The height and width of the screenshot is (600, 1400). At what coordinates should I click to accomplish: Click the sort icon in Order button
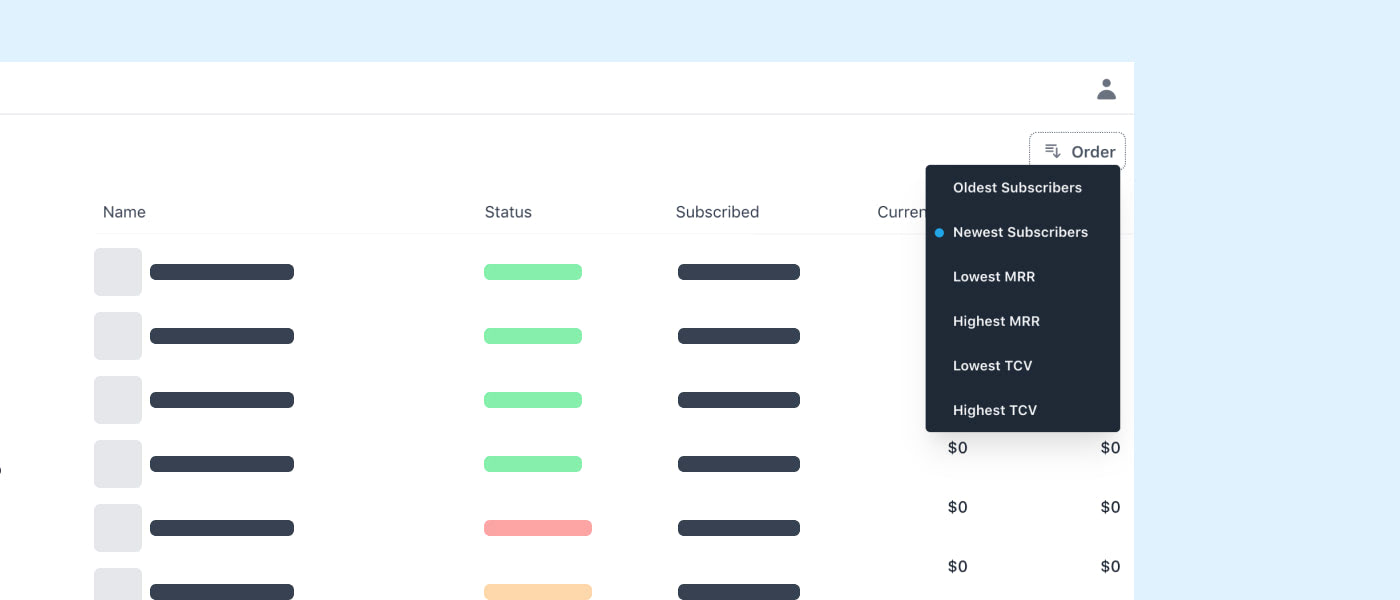pyautogui.click(x=1053, y=151)
